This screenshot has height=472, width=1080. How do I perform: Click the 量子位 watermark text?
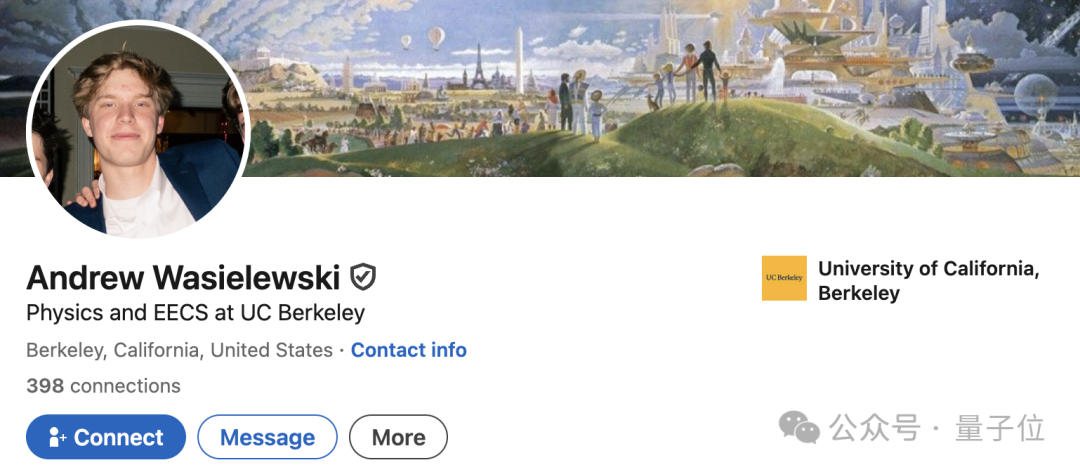1000,428
